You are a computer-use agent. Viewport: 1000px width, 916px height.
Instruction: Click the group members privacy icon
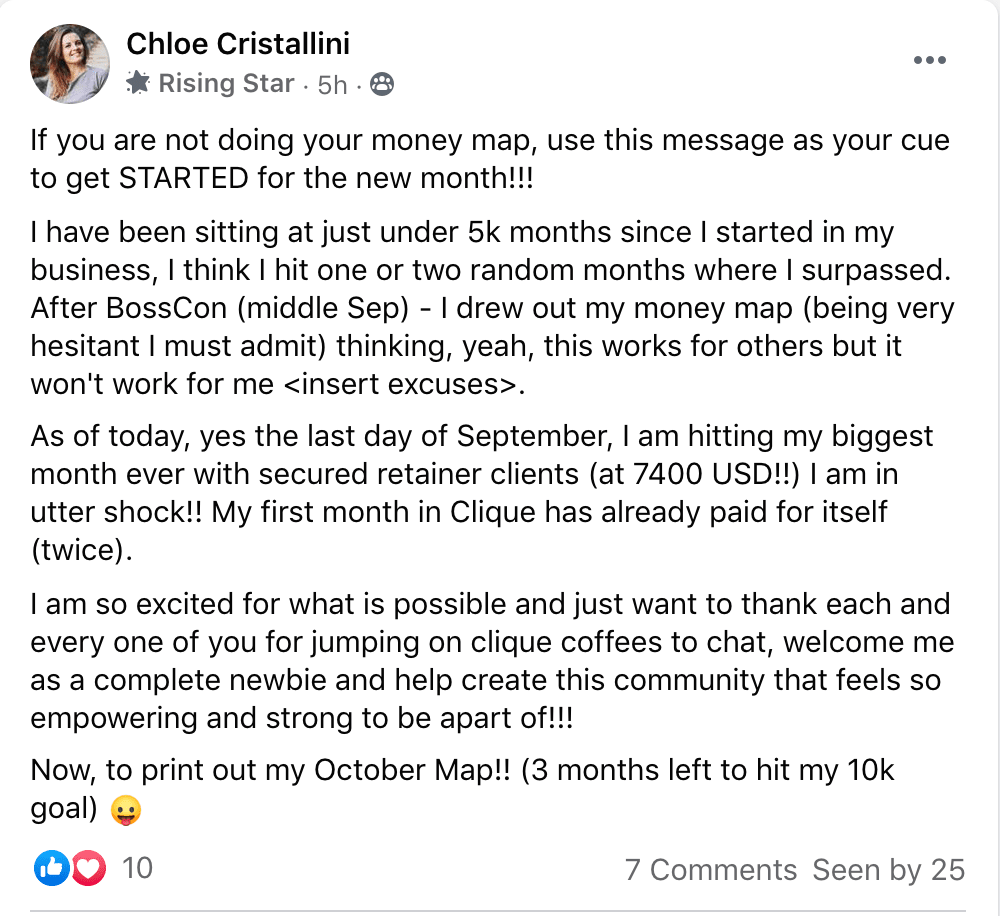382,84
